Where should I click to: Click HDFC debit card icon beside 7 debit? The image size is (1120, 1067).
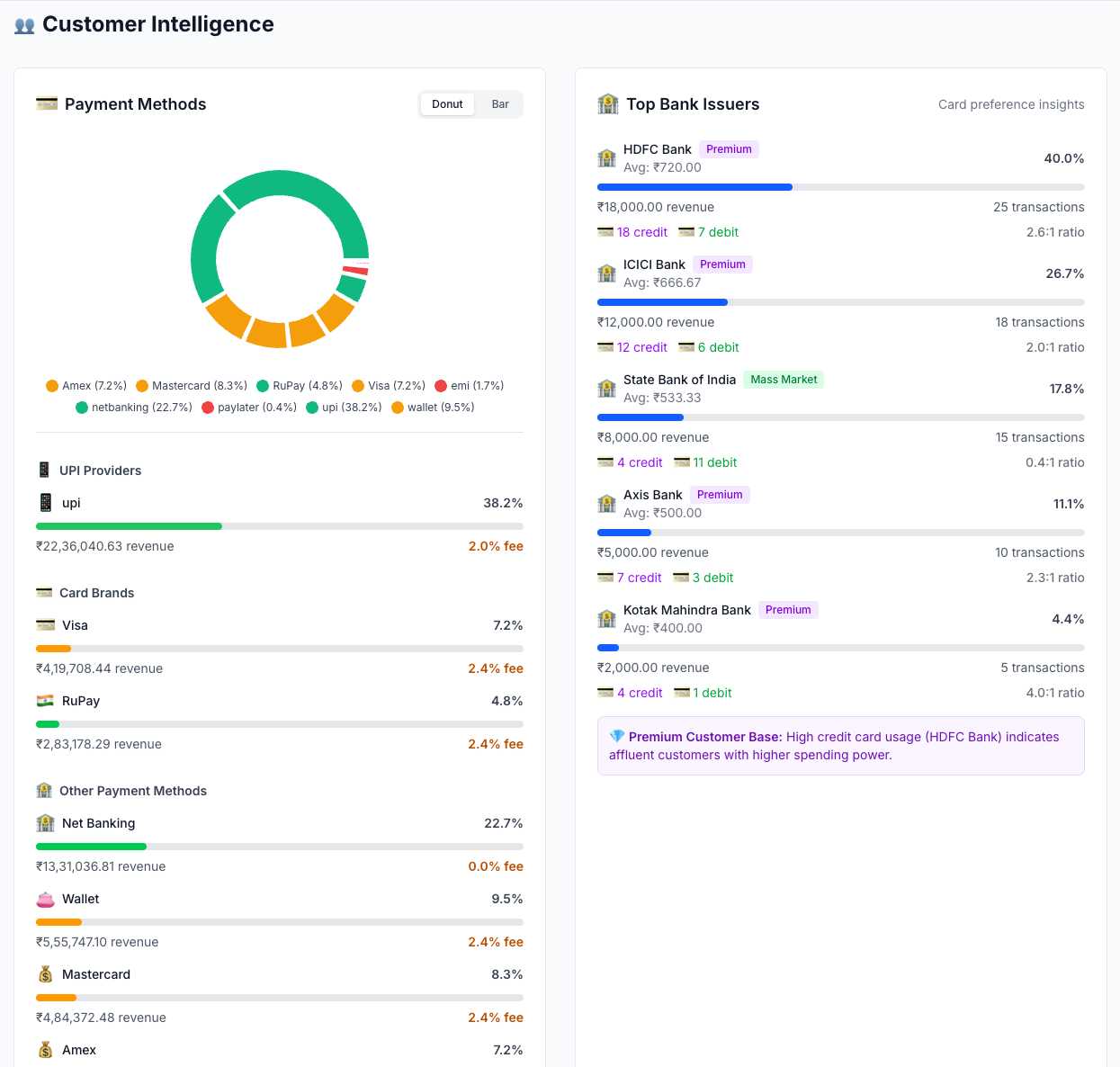[x=686, y=232]
